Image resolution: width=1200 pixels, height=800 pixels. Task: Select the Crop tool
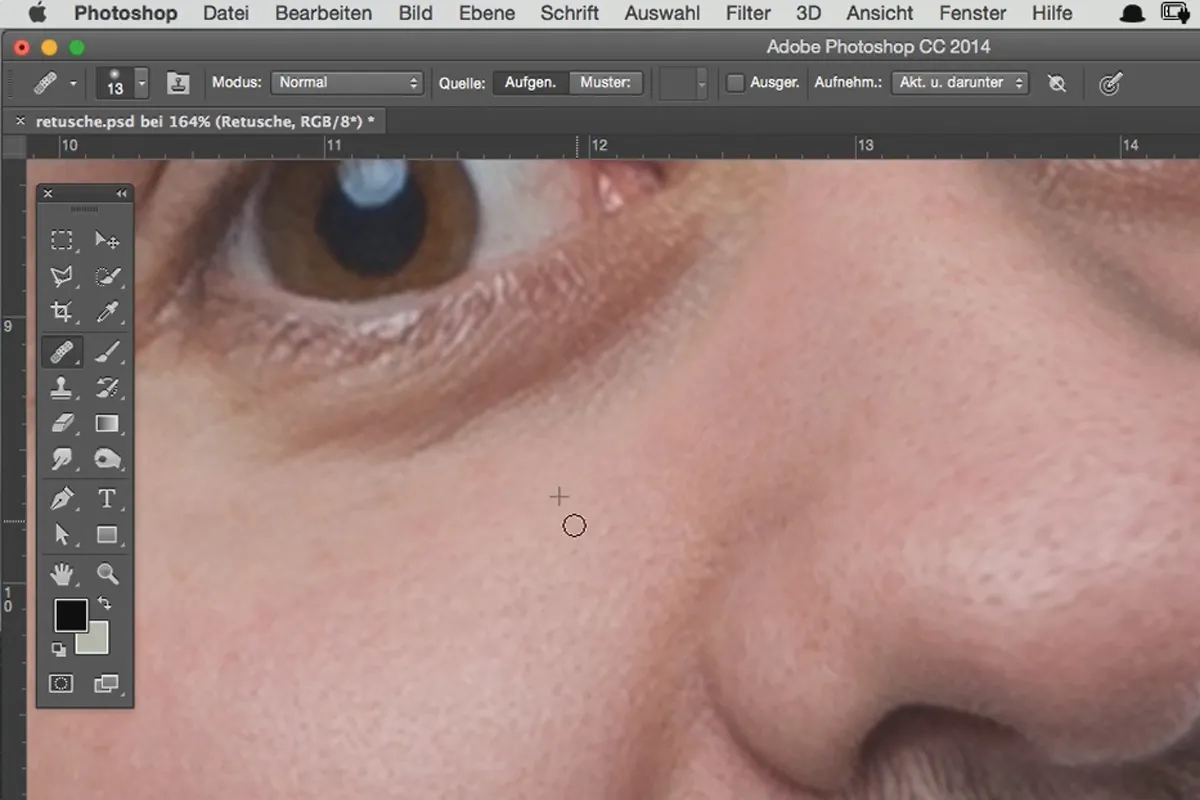click(x=62, y=313)
